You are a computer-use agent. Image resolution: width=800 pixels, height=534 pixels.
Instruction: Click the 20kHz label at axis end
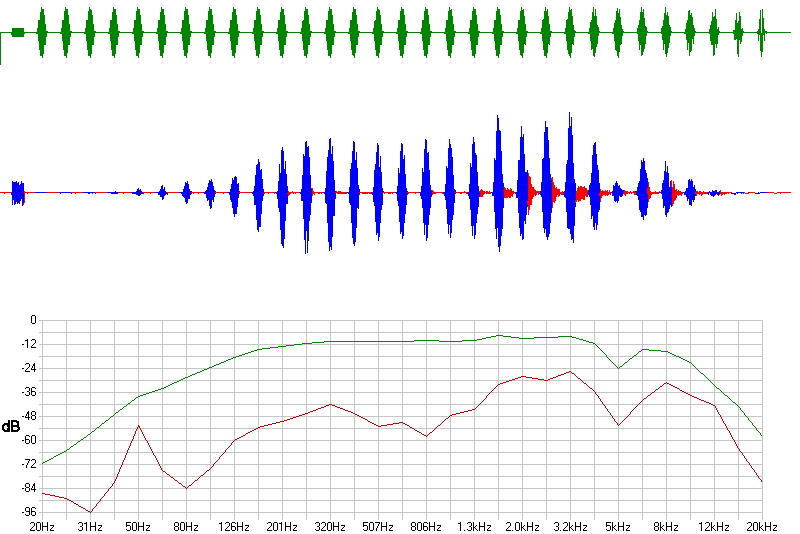pyautogui.click(x=762, y=527)
